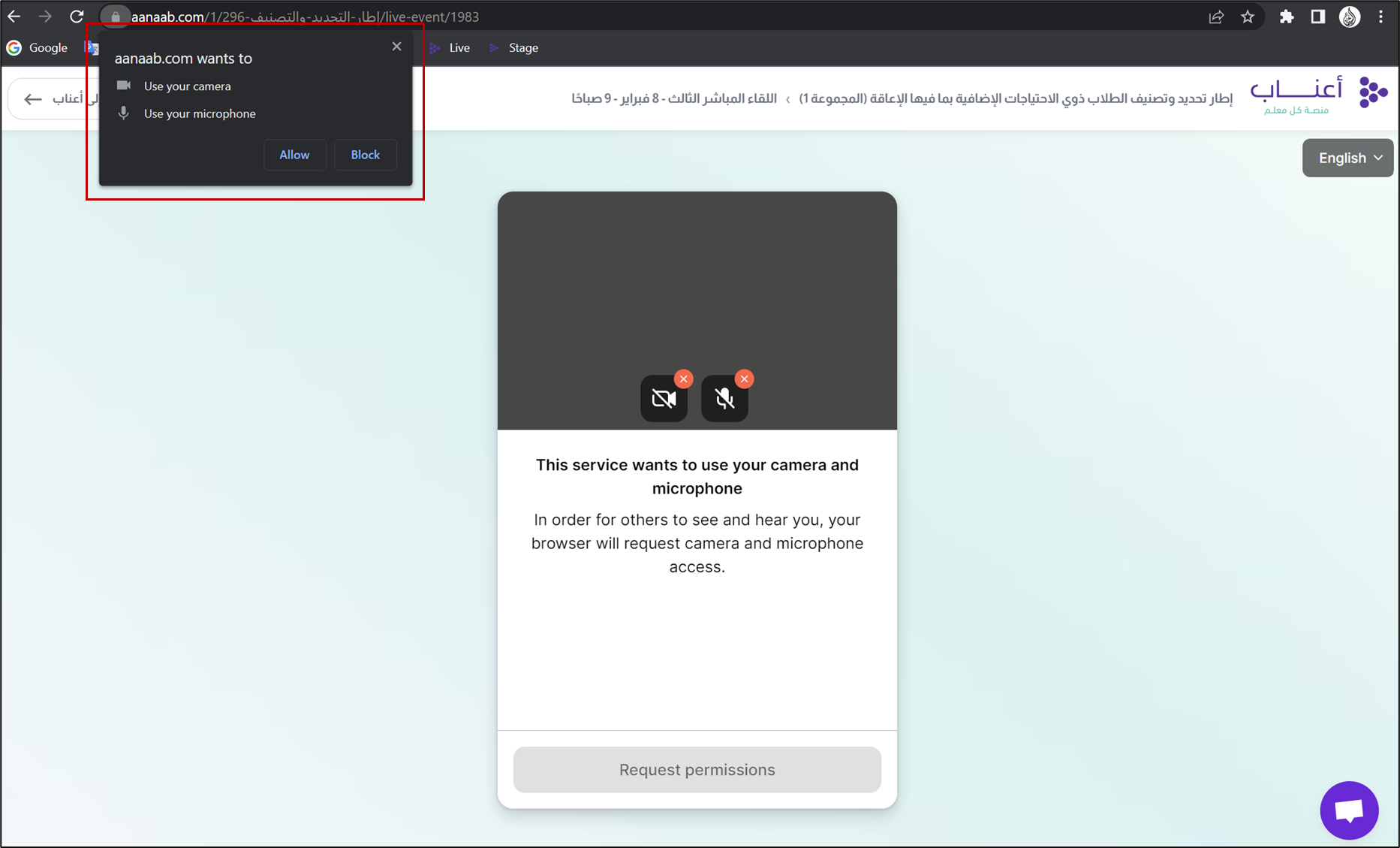Close the aanaab.com permission popup

coord(396,47)
